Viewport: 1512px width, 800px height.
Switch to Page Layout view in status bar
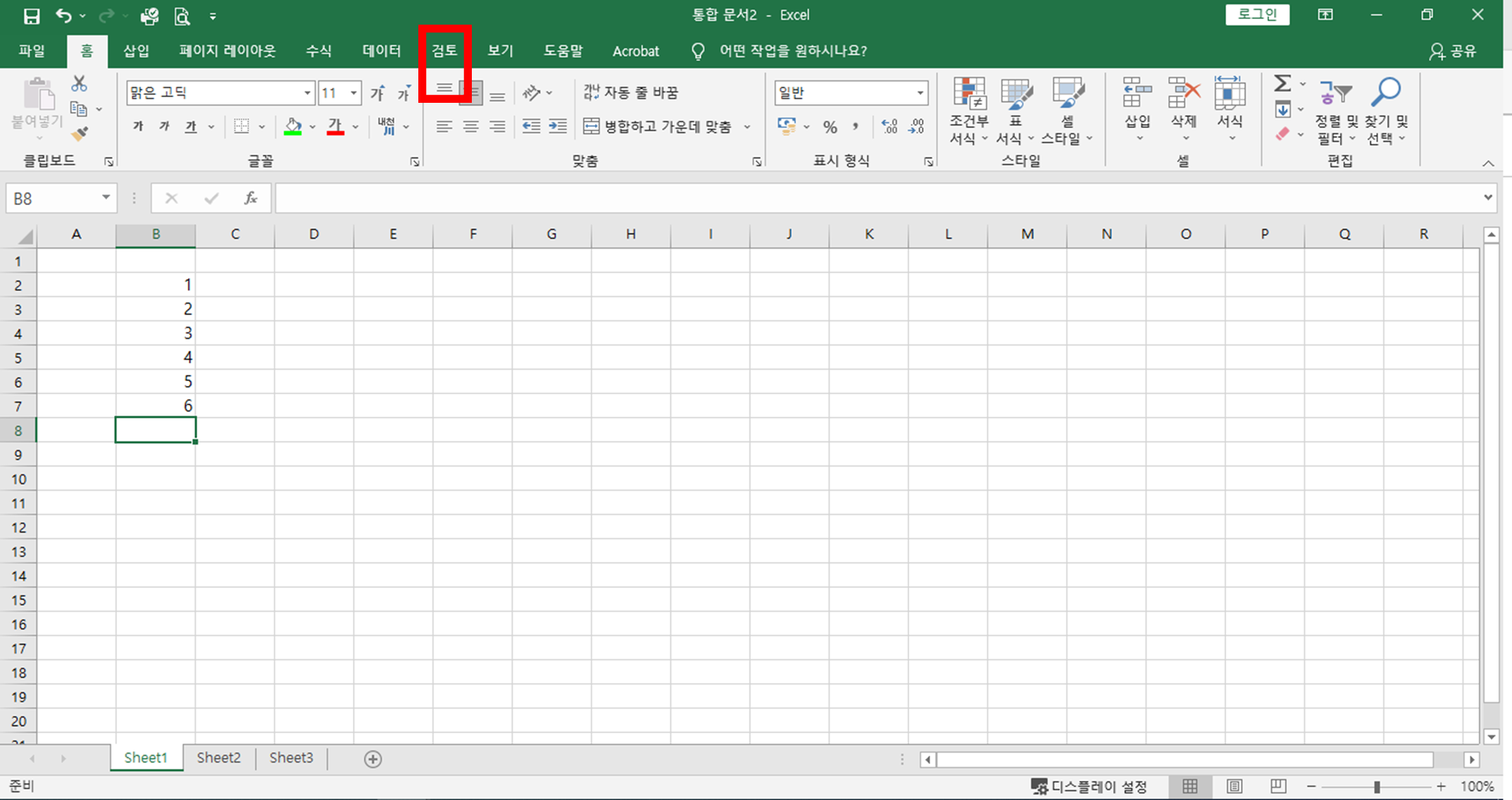pyautogui.click(x=1234, y=786)
